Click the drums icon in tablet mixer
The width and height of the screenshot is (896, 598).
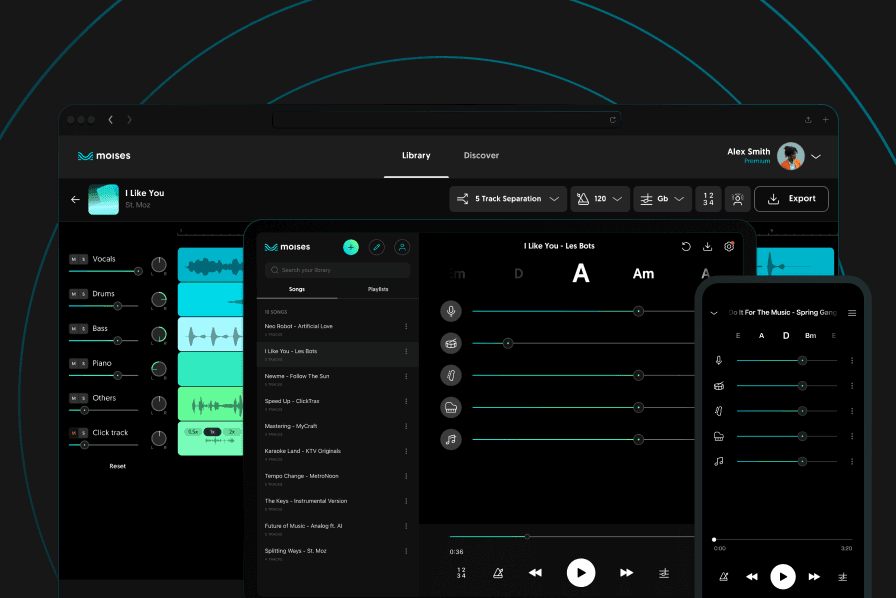tap(451, 343)
